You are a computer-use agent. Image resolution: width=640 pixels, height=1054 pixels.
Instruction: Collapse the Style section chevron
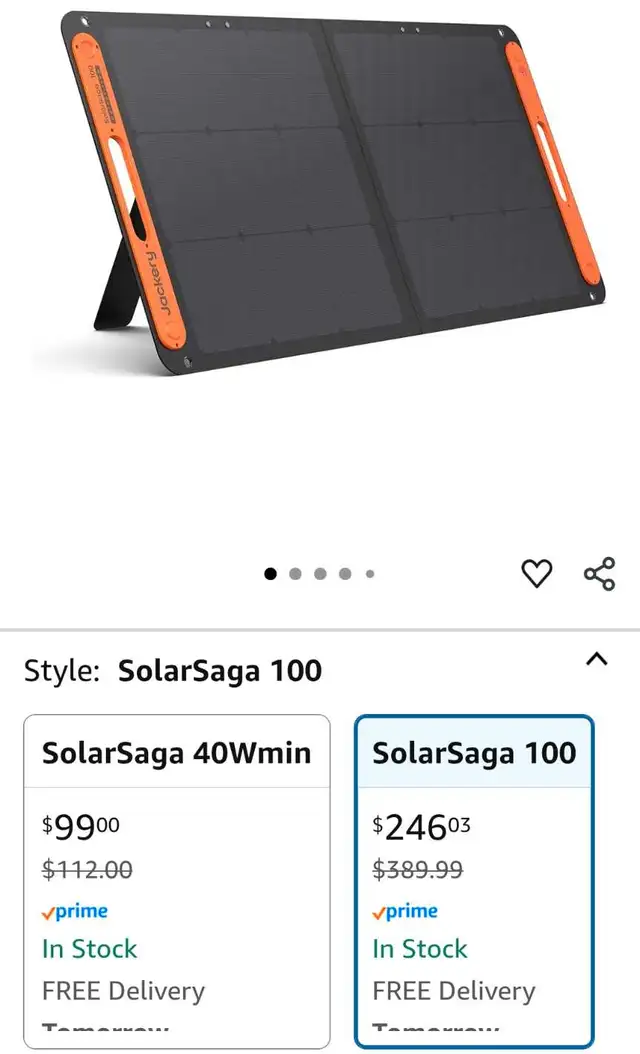click(x=596, y=659)
